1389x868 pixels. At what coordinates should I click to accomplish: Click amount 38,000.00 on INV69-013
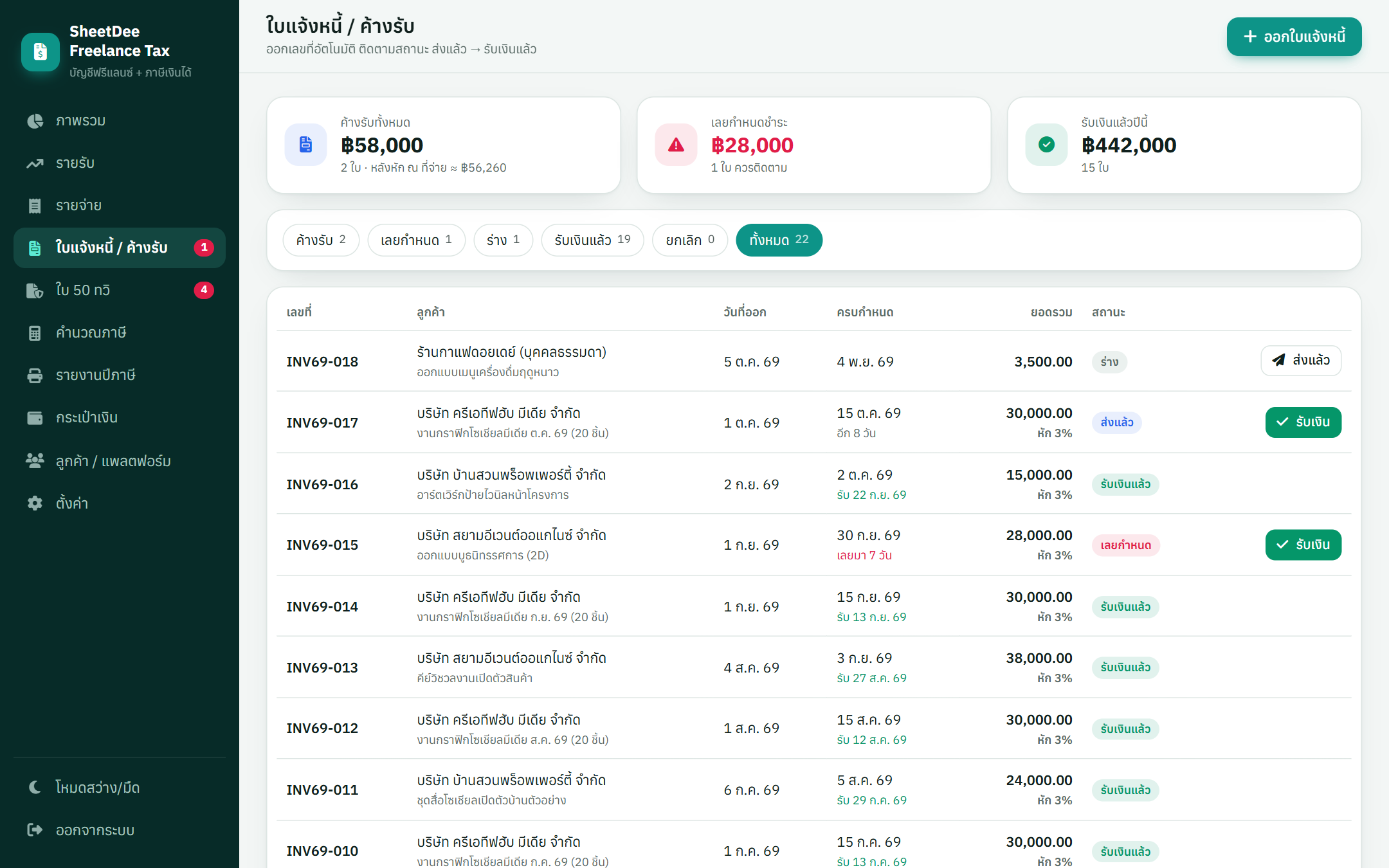[x=1039, y=658]
